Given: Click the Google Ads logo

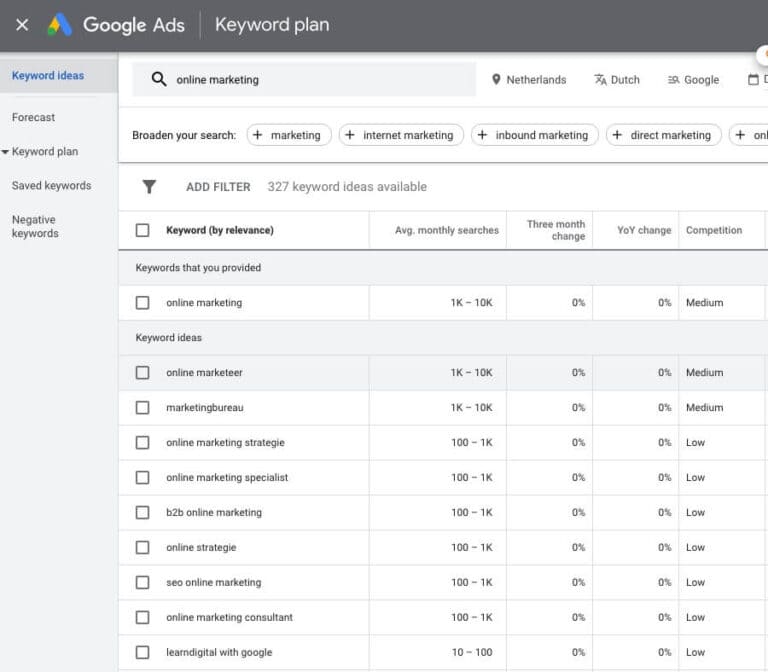Looking at the screenshot, I should pos(60,25).
